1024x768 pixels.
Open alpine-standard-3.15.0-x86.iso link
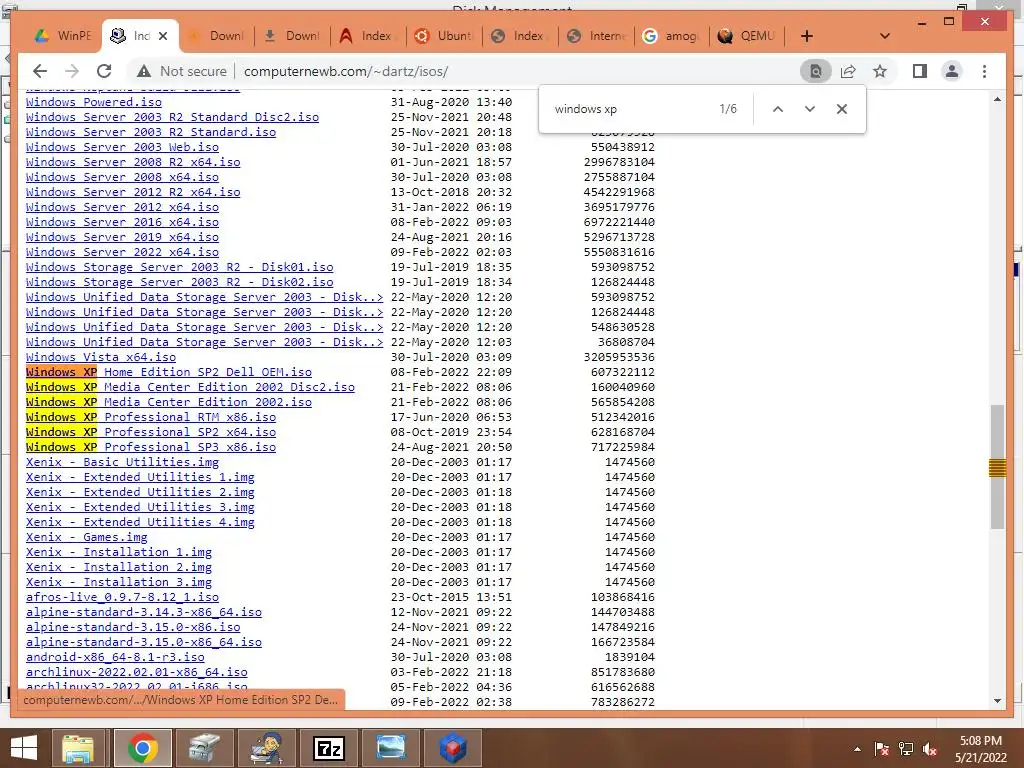pos(133,628)
